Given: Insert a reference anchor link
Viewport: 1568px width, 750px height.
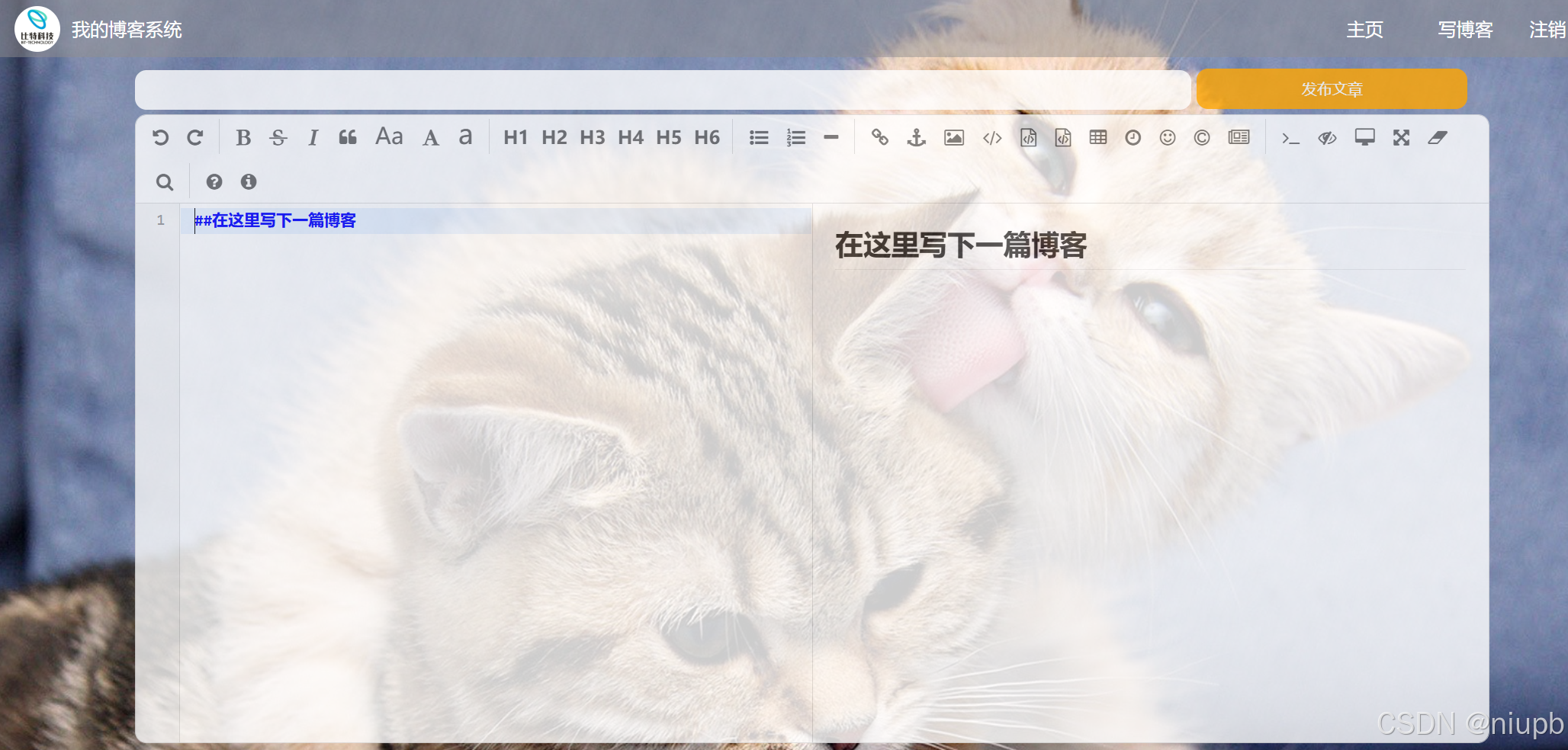Looking at the screenshot, I should [x=916, y=137].
